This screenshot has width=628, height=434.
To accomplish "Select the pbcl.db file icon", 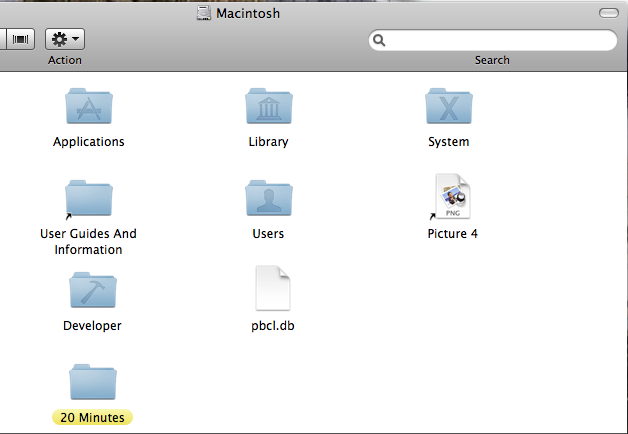I will tap(273, 288).
